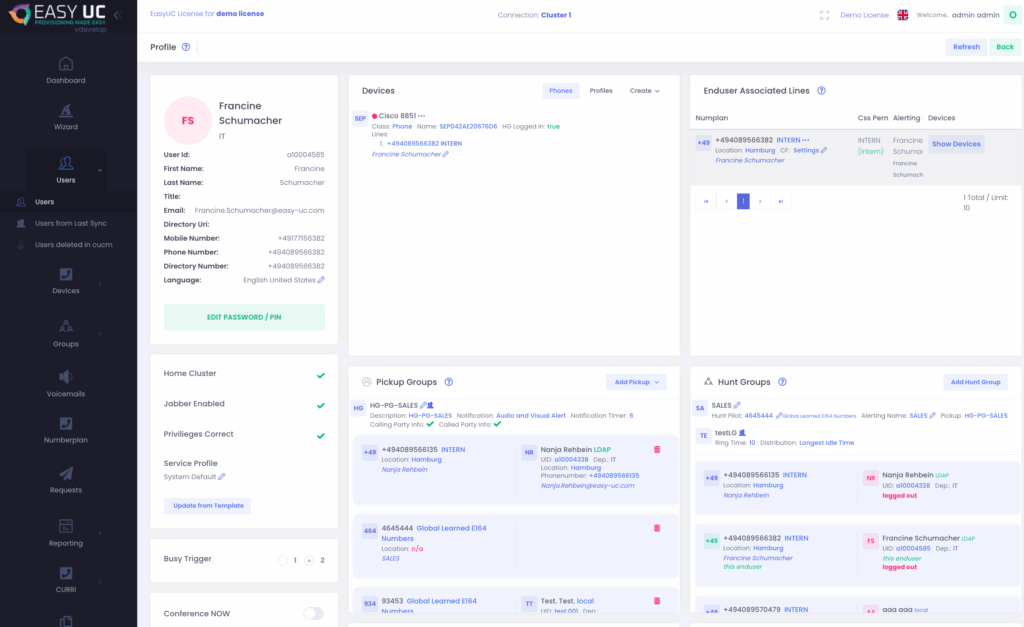Screen dimensions: 1024x627
Task: Open Users from Last Sync
Action: click(65, 223)
